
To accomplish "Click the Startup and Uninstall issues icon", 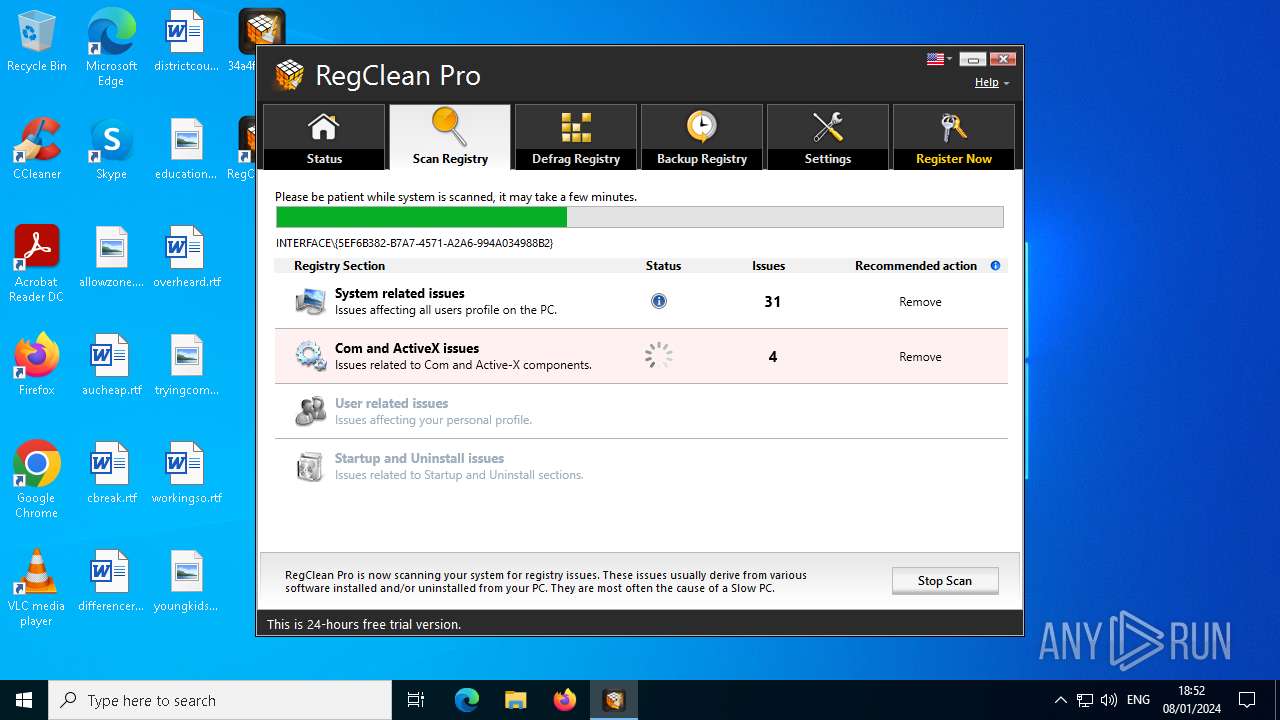I will point(310,466).
